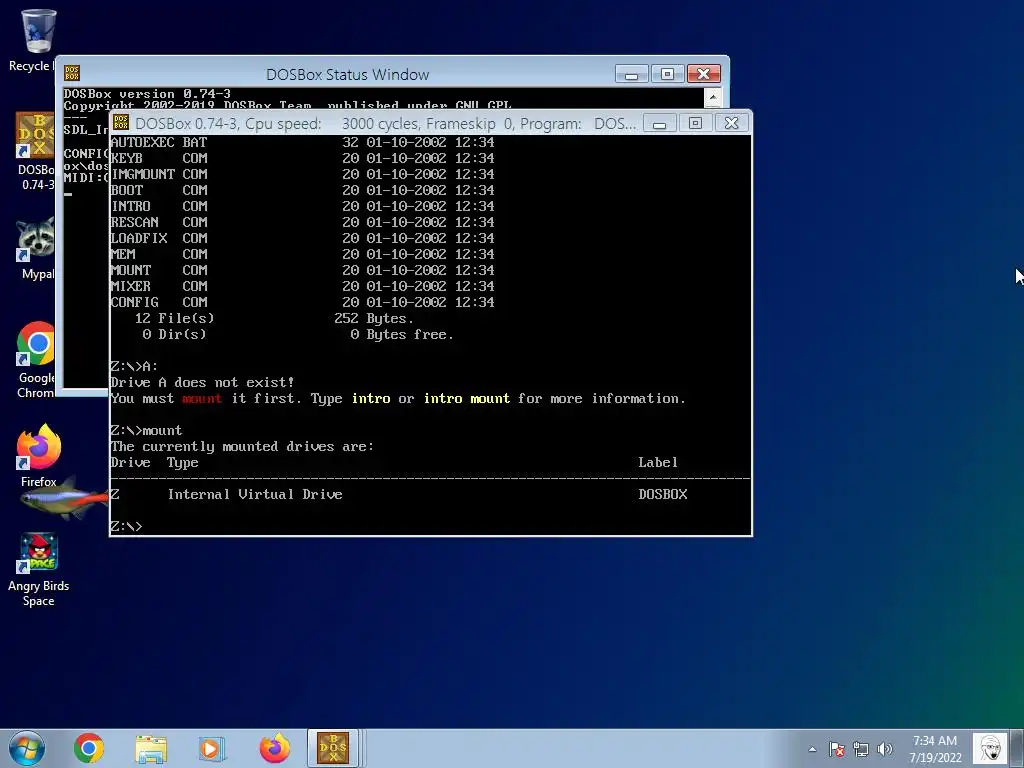This screenshot has height=768, width=1024.
Task: Close the DOSBox Status Window
Action: click(x=704, y=74)
